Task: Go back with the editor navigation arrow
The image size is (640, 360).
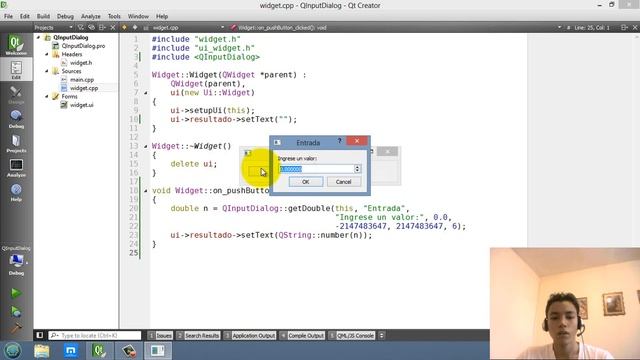Action: coord(124,27)
